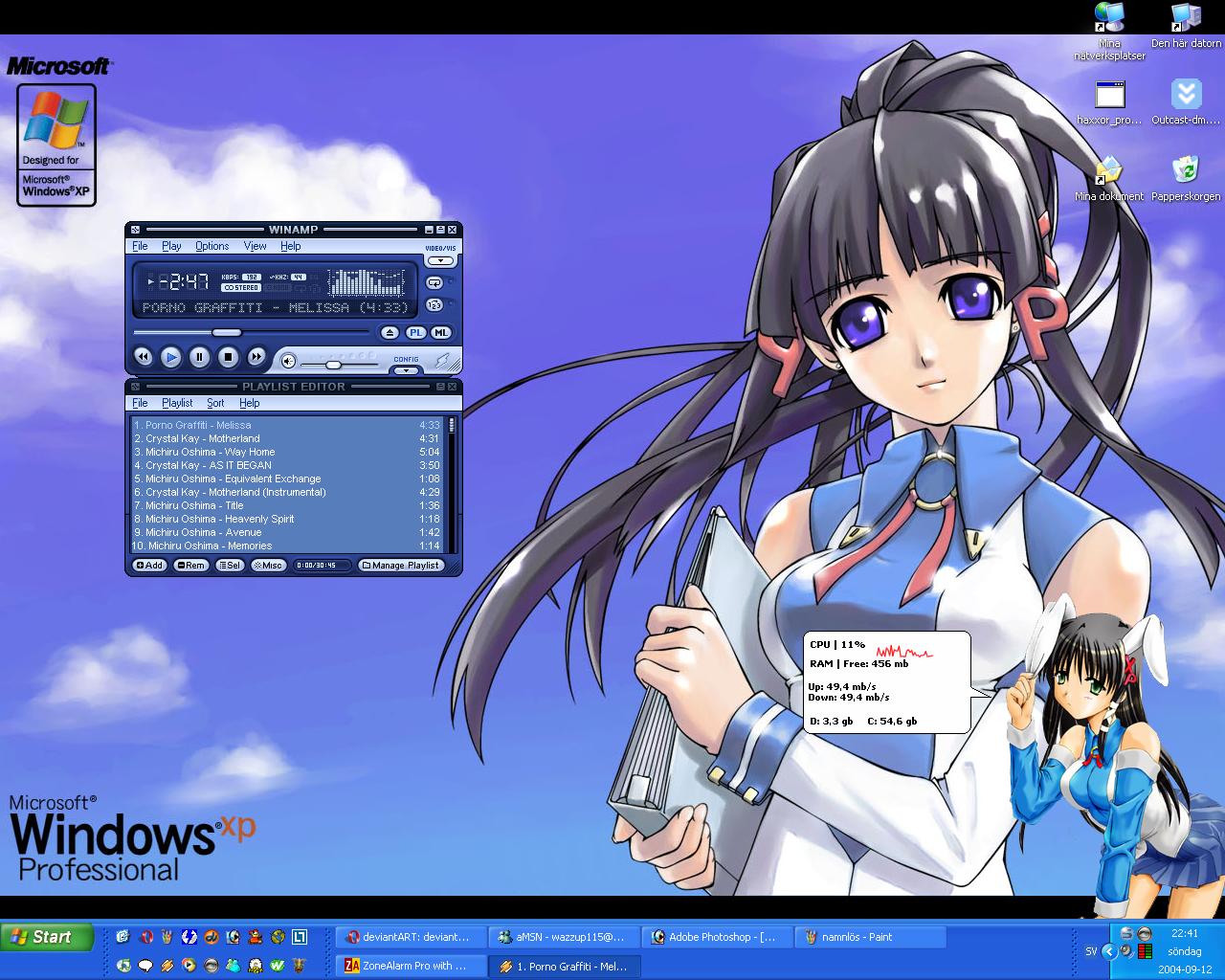
Task: Click the Winamp lightning bolt logo
Action: tap(442, 361)
